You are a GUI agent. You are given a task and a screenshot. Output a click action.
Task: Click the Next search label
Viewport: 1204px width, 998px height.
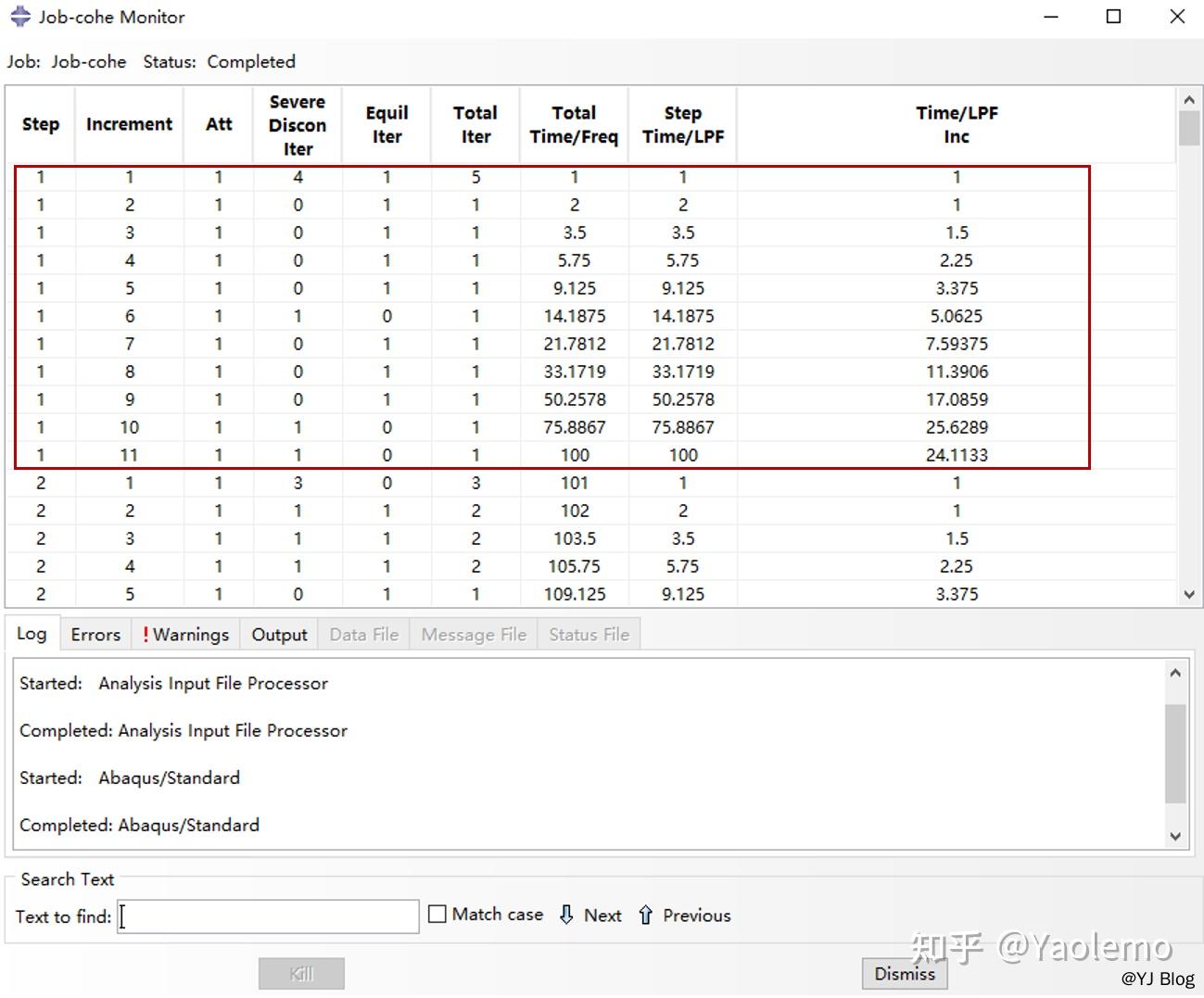[x=602, y=916]
